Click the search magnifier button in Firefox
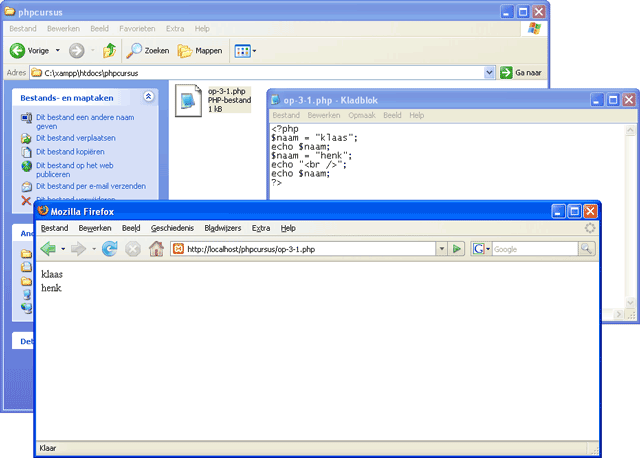The width and height of the screenshot is (640, 458). click(587, 249)
